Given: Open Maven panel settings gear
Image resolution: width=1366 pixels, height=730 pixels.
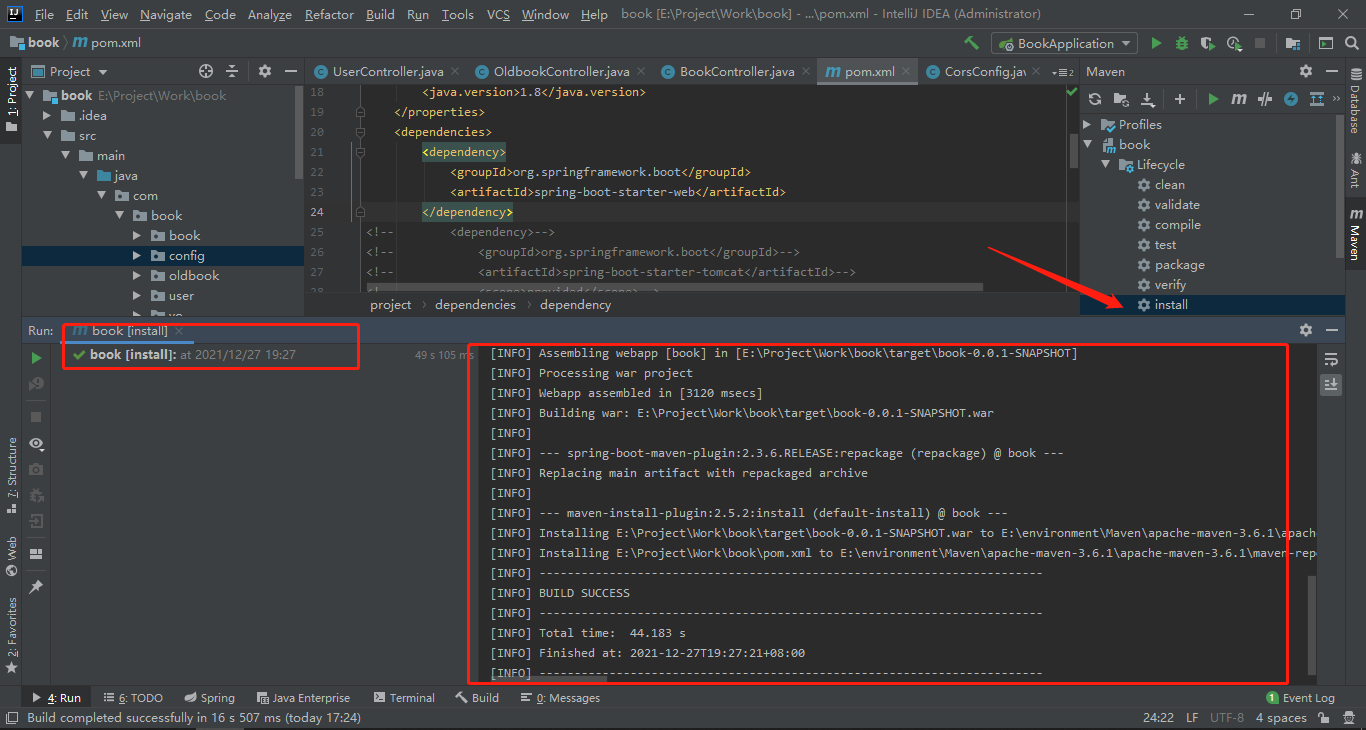Looking at the screenshot, I should tap(1306, 71).
